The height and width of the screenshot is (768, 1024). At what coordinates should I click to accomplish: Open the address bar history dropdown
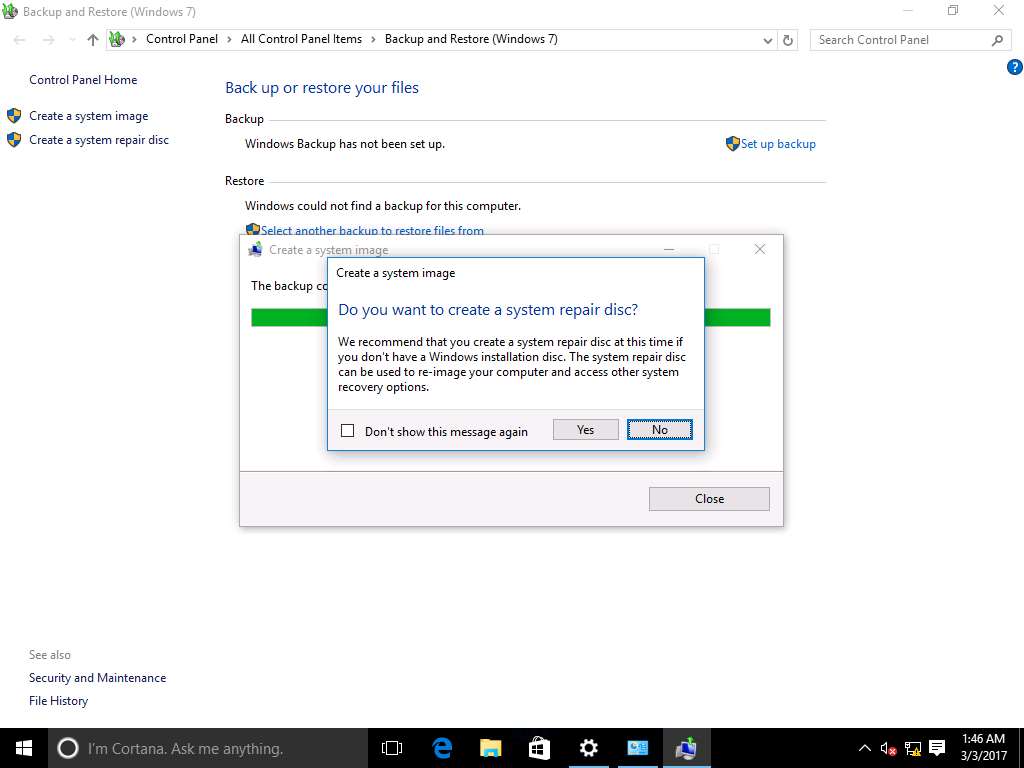click(768, 40)
